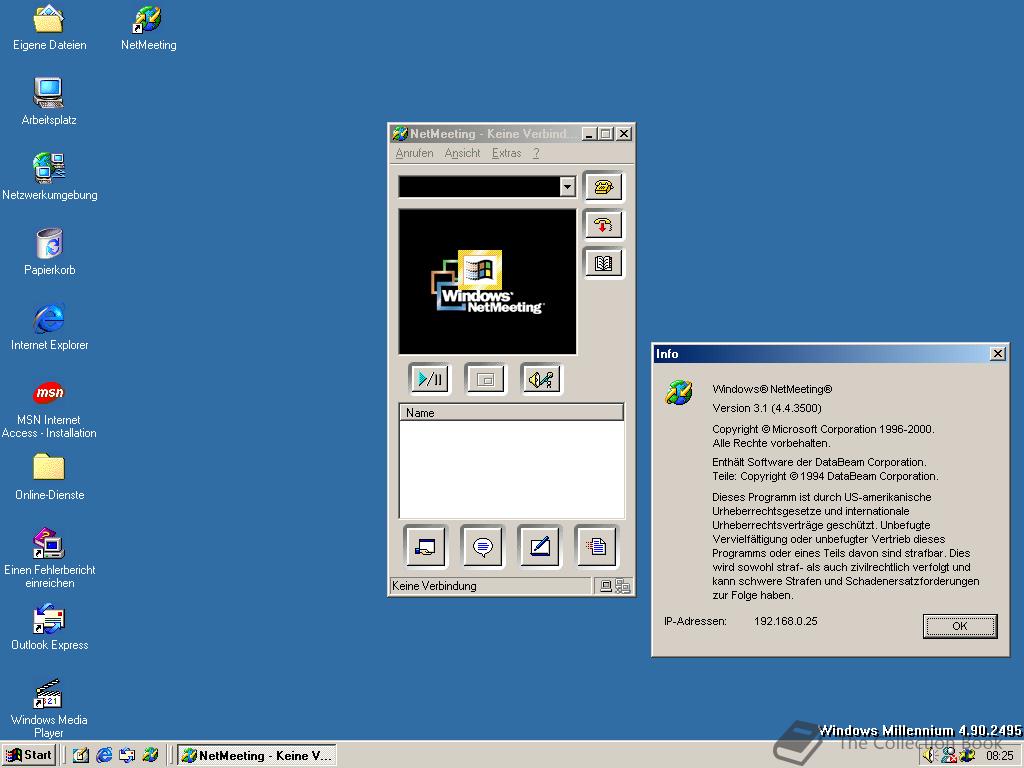The image size is (1024, 768).
Task: Click the End Call hang-up button
Action: (603, 225)
